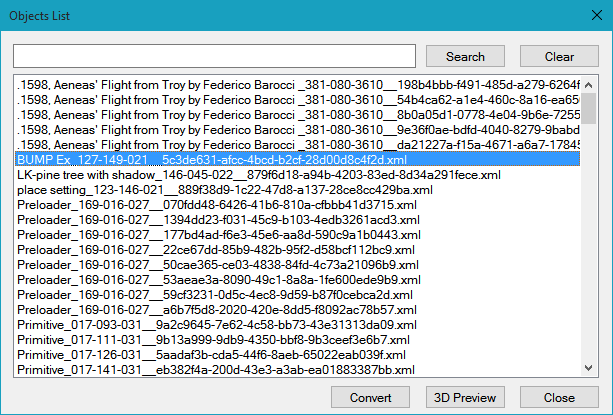Open the 3D Preview
The width and height of the screenshot is (613, 415).
coord(464,397)
